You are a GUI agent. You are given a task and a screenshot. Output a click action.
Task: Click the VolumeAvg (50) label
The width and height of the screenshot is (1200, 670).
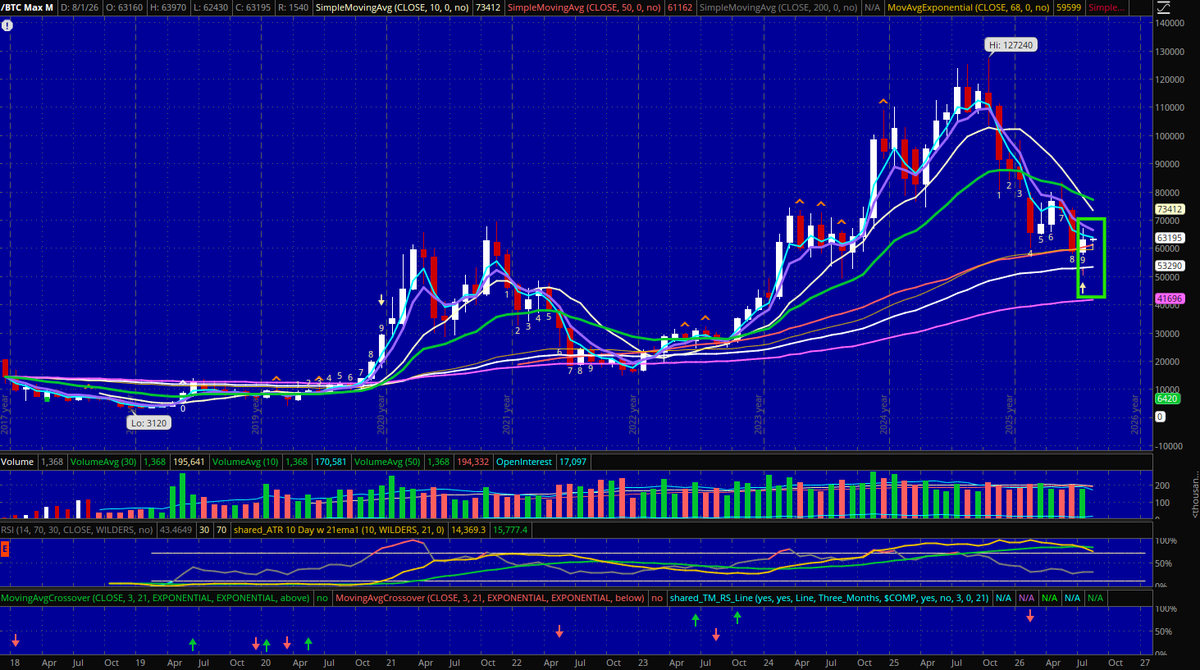(x=386, y=462)
